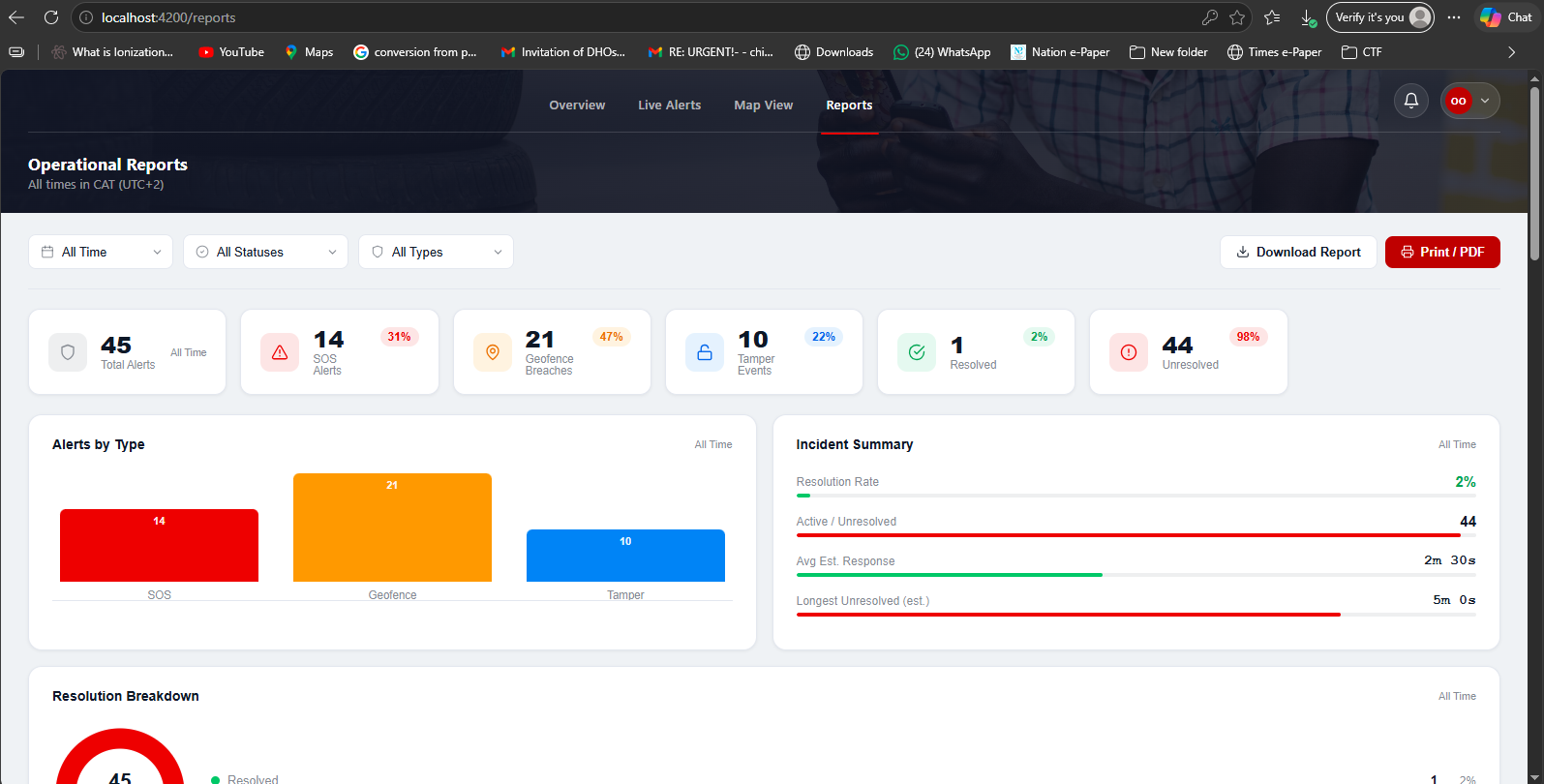
Task: Click the red Print / PDF button
Action: pos(1442,252)
